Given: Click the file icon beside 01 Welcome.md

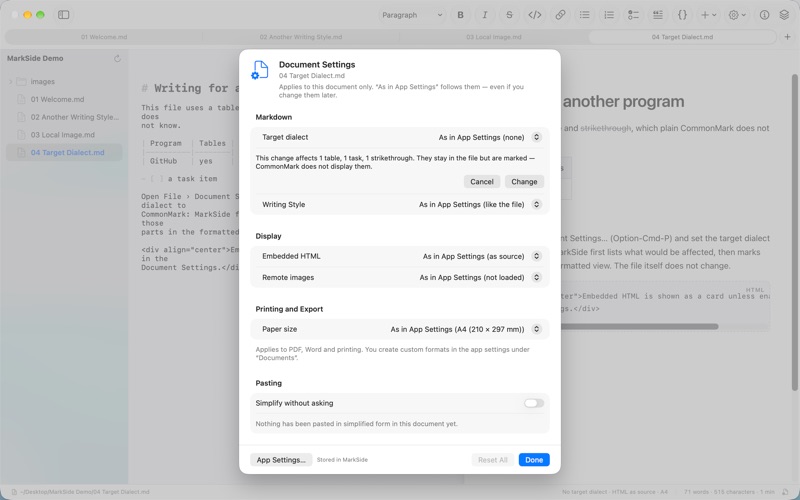Looking at the screenshot, I should (x=21, y=99).
